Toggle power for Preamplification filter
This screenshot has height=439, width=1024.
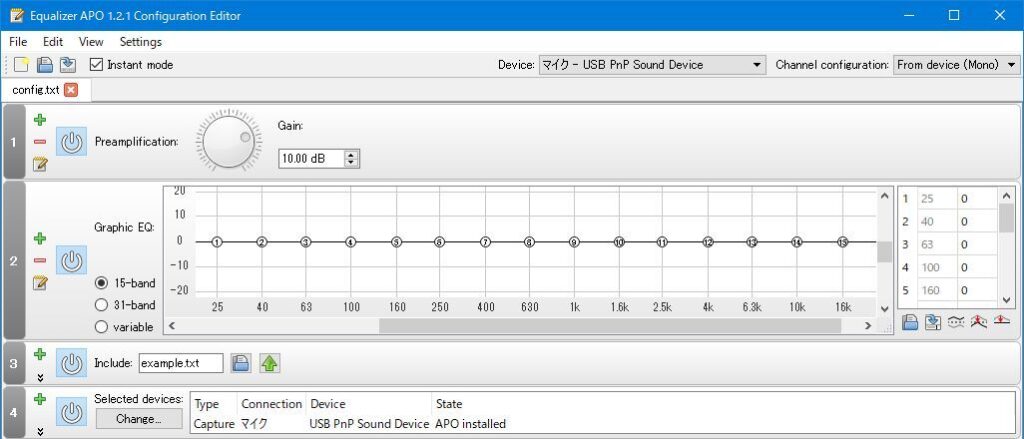(x=71, y=142)
